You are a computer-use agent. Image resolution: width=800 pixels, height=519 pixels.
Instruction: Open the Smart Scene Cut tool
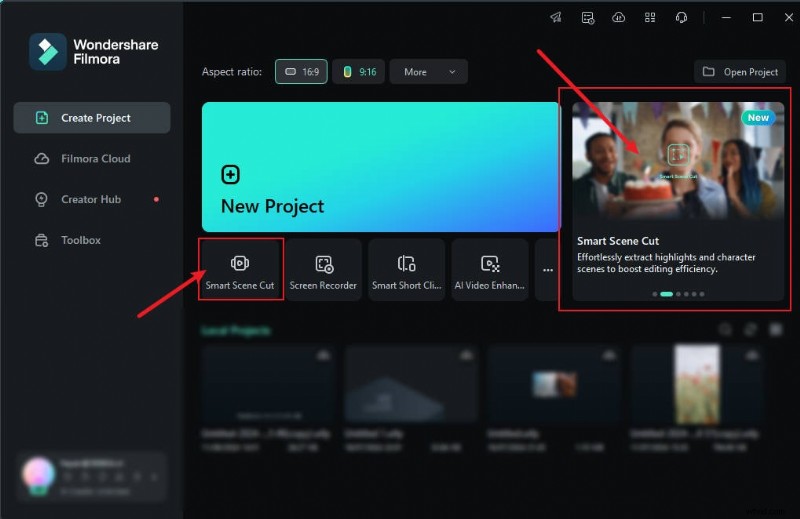coord(240,270)
